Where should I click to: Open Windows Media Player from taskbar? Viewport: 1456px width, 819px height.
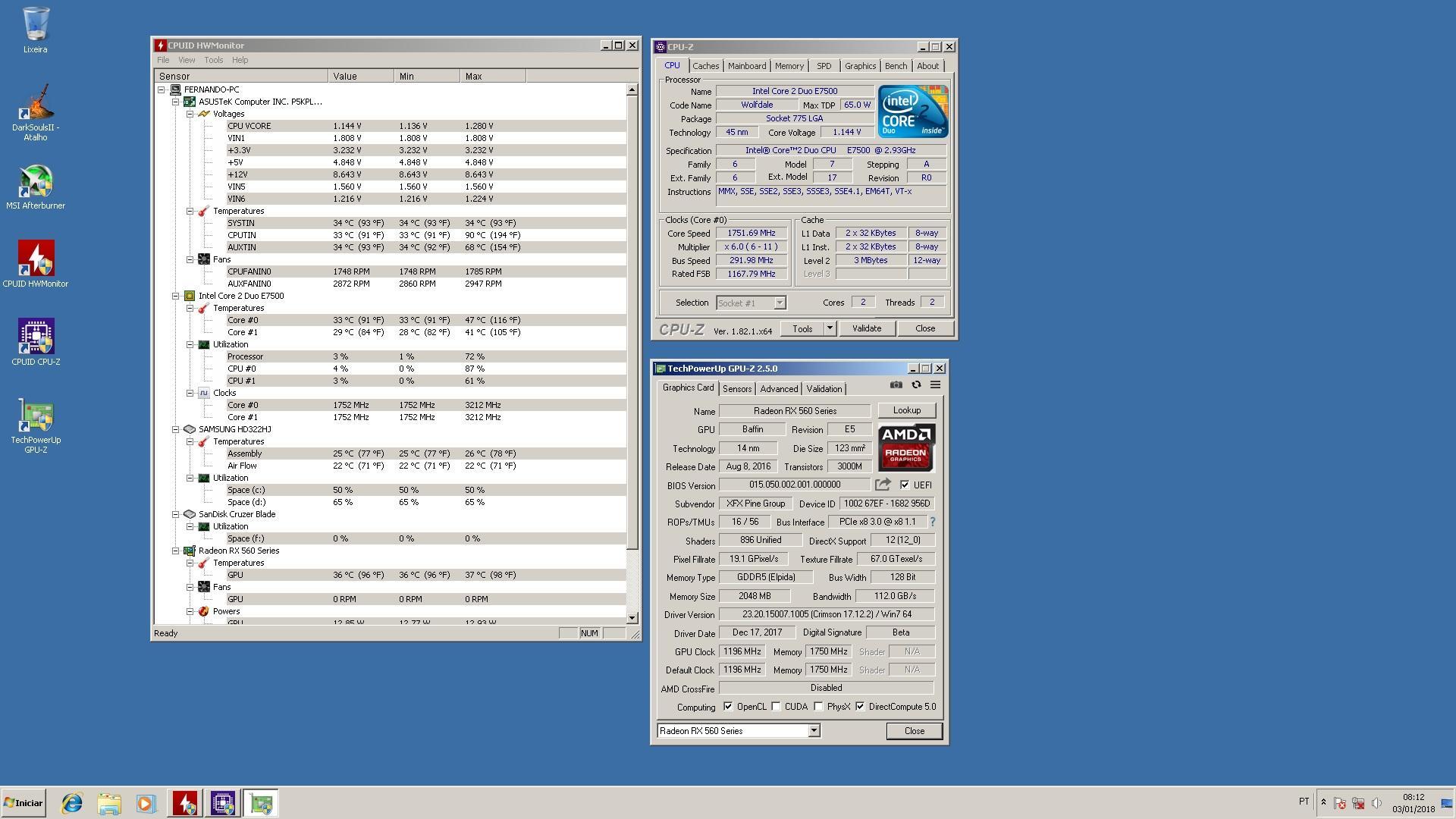146,803
